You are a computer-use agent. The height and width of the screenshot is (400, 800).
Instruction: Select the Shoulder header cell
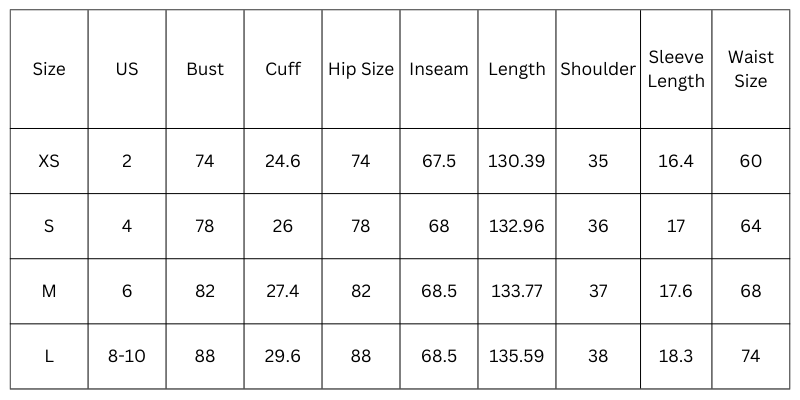tap(598, 69)
